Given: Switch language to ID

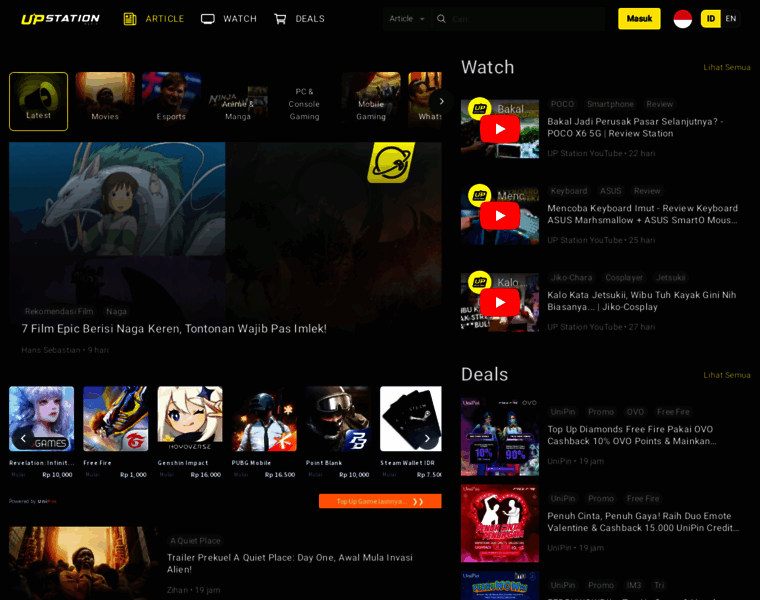Looking at the screenshot, I should (711, 19).
